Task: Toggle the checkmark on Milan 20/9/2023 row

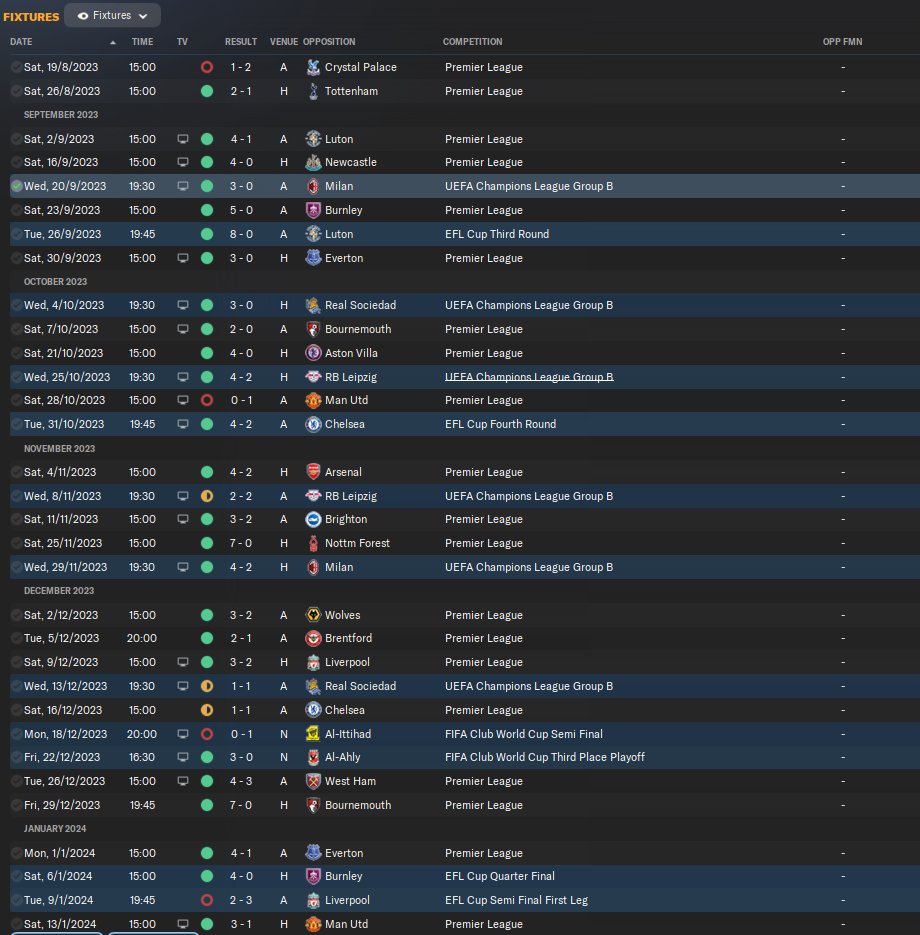Action: [16, 186]
